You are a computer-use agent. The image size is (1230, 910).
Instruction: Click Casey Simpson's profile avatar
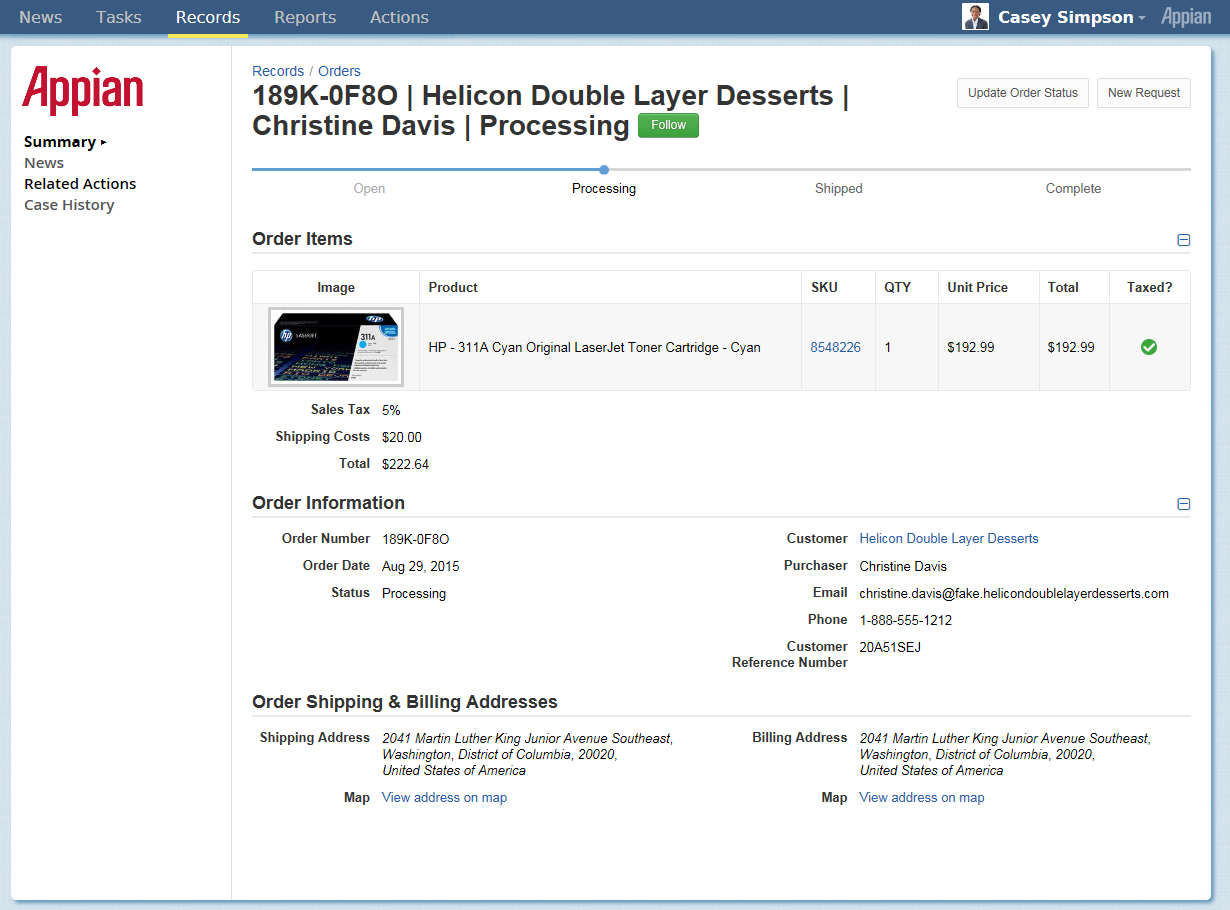point(975,17)
